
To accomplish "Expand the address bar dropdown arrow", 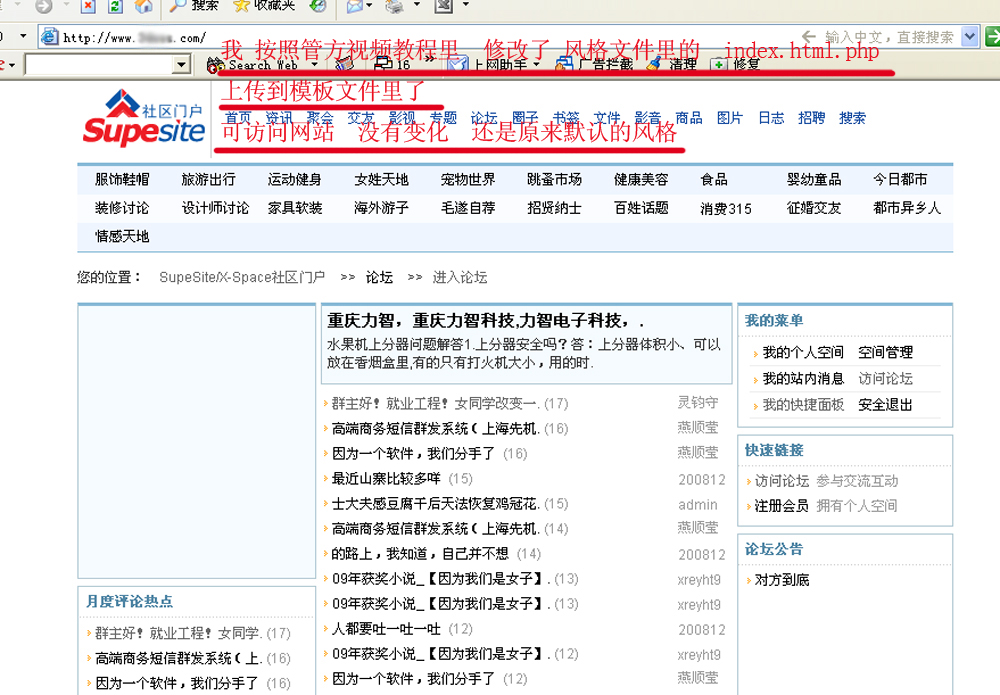I will click(x=969, y=37).
